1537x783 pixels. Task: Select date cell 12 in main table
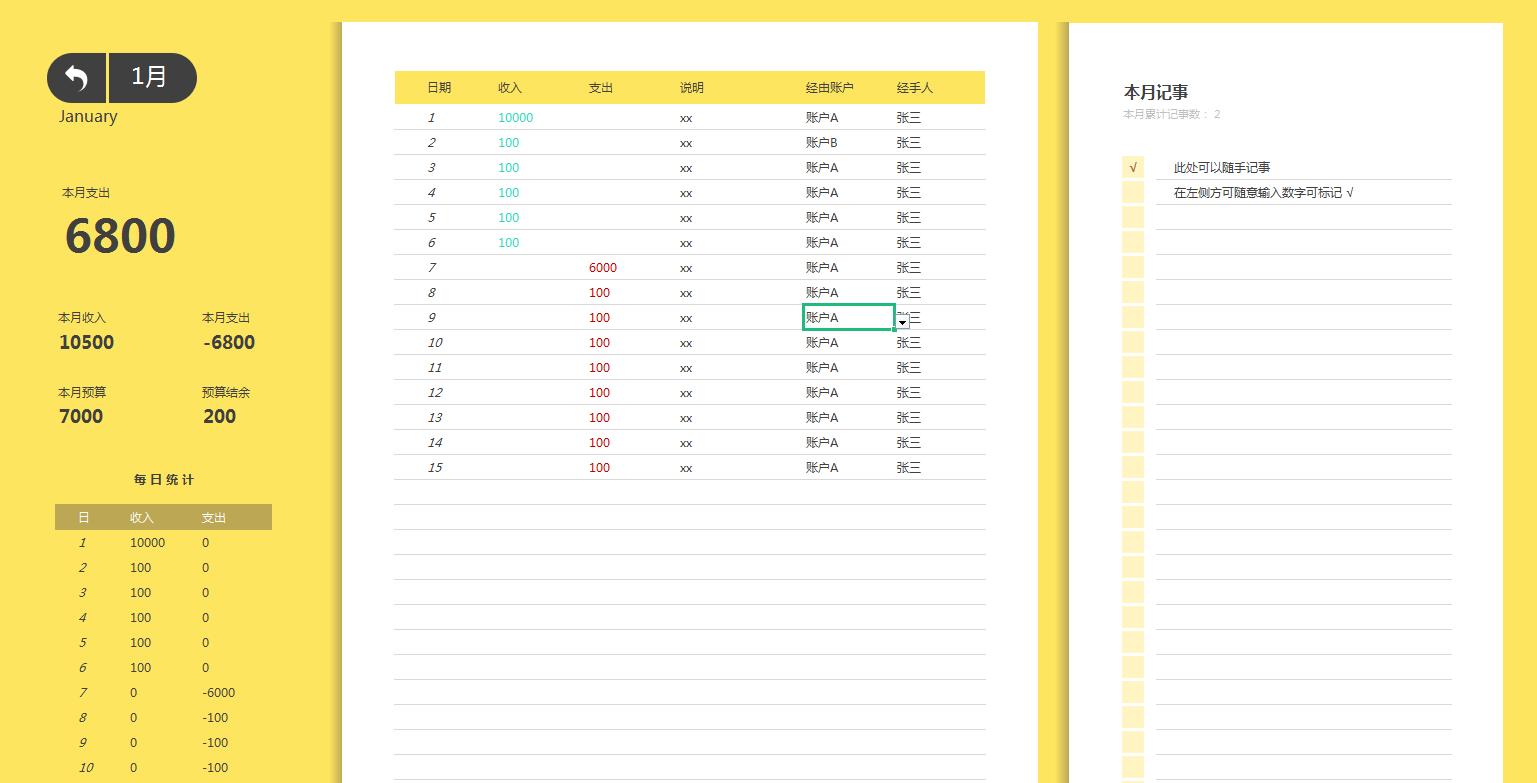[x=435, y=392]
